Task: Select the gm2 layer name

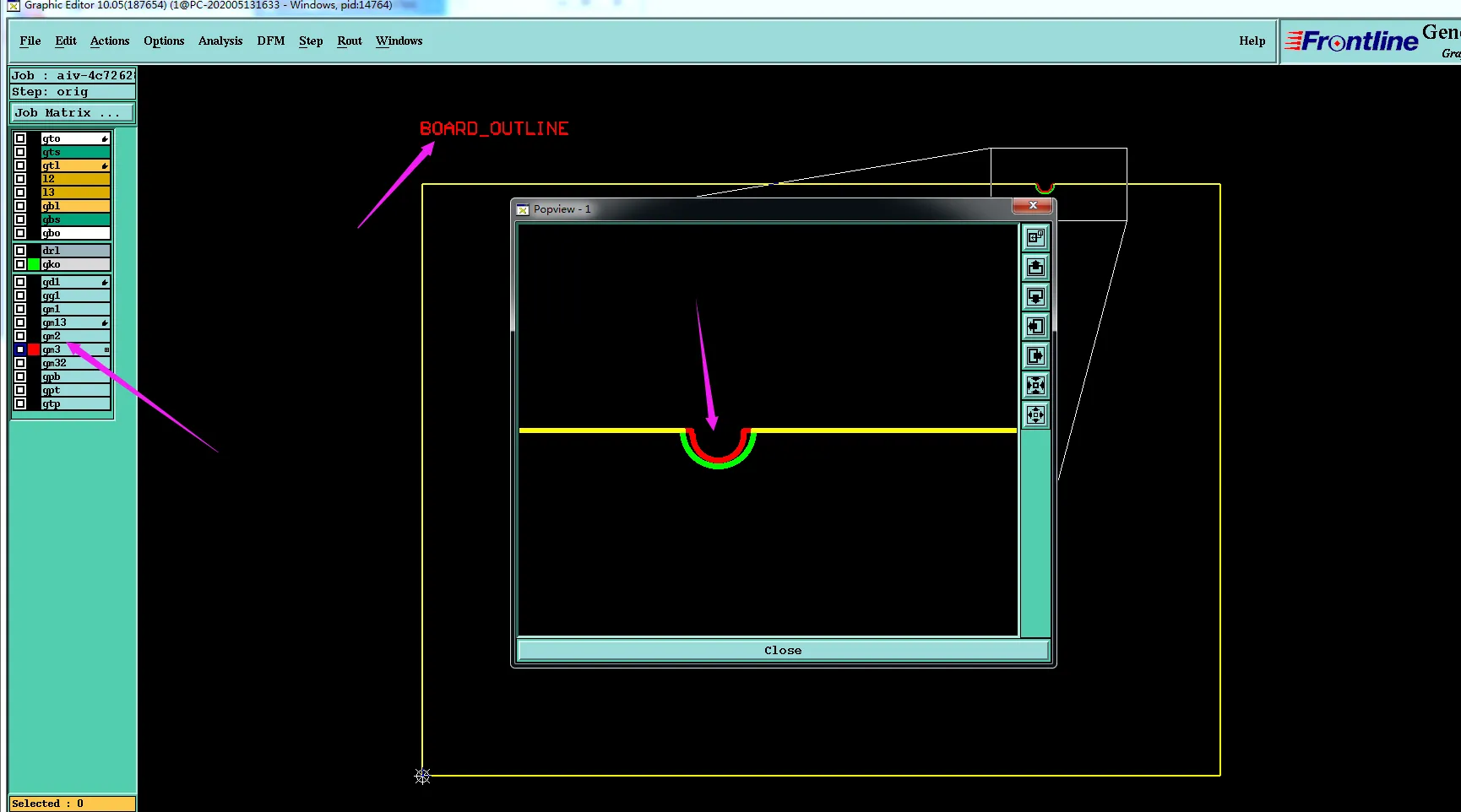Action: [76, 336]
